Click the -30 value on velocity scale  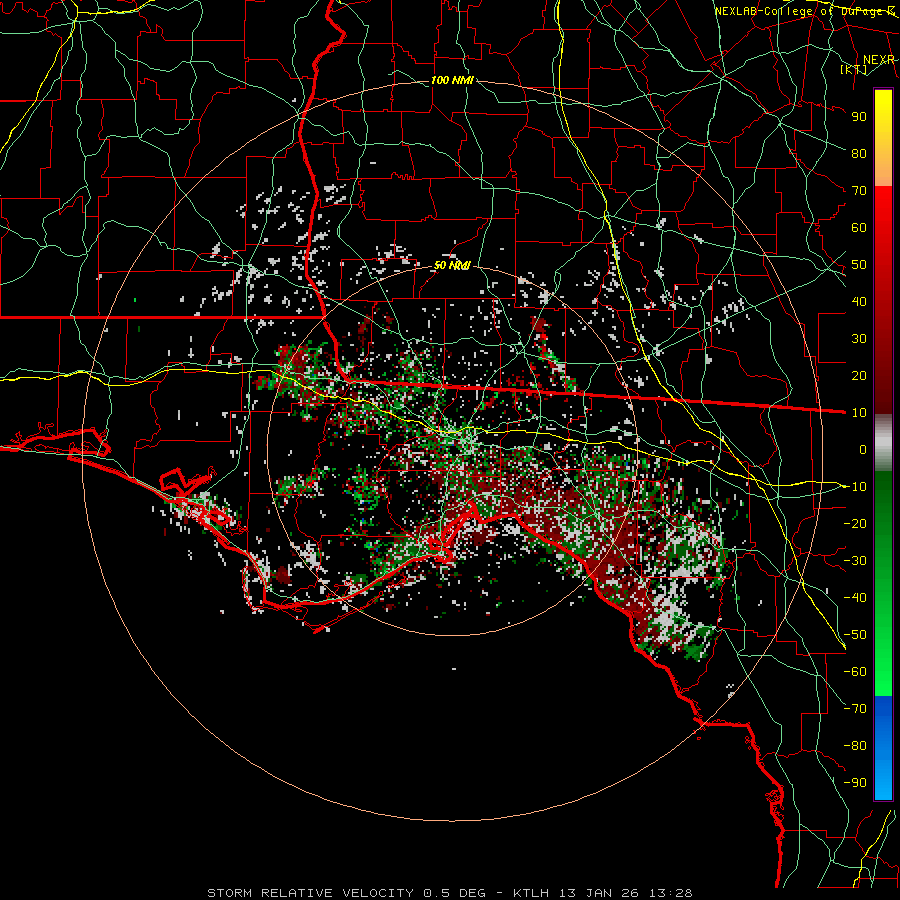pos(855,561)
